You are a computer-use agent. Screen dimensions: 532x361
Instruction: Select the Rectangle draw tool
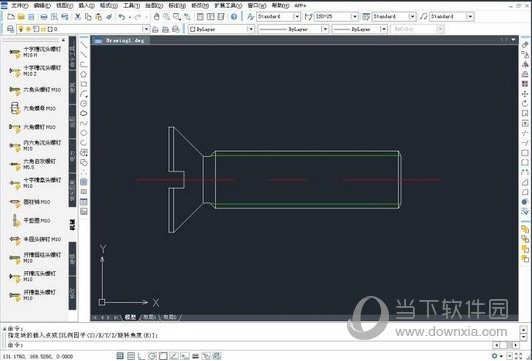point(83,84)
